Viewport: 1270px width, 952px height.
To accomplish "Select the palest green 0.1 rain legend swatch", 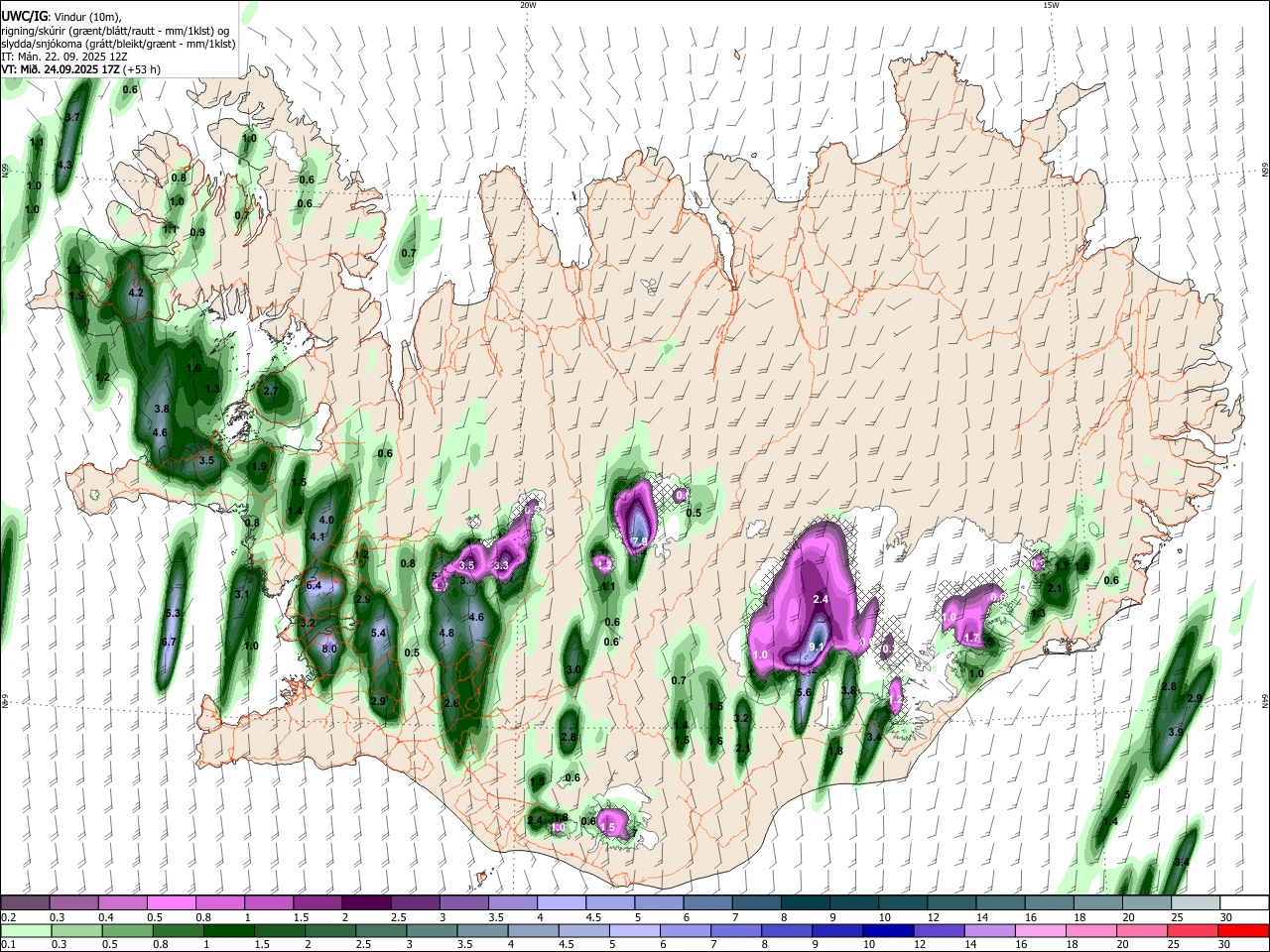I will point(27,930).
